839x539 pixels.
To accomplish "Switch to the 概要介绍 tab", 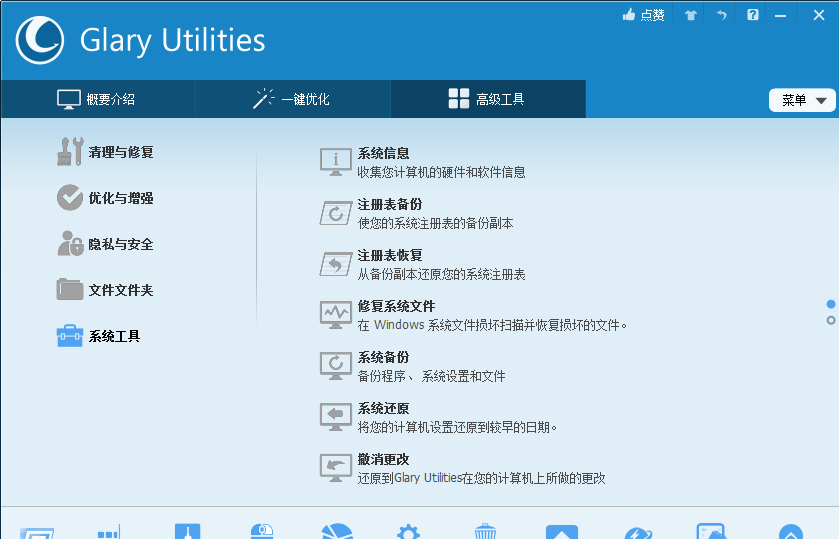I will coord(97,99).
